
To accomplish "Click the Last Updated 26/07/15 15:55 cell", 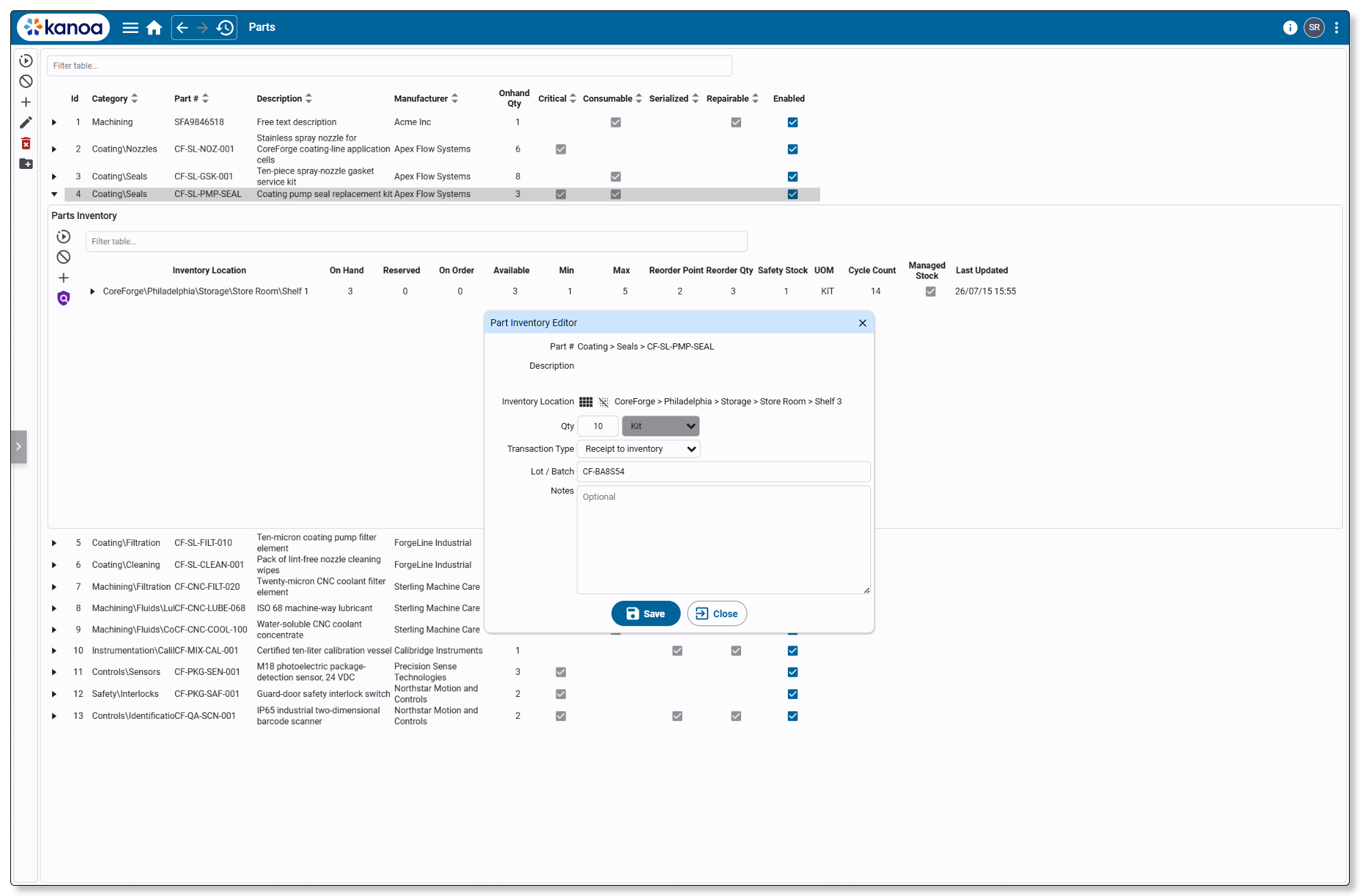I will click(x=985, y=291).
